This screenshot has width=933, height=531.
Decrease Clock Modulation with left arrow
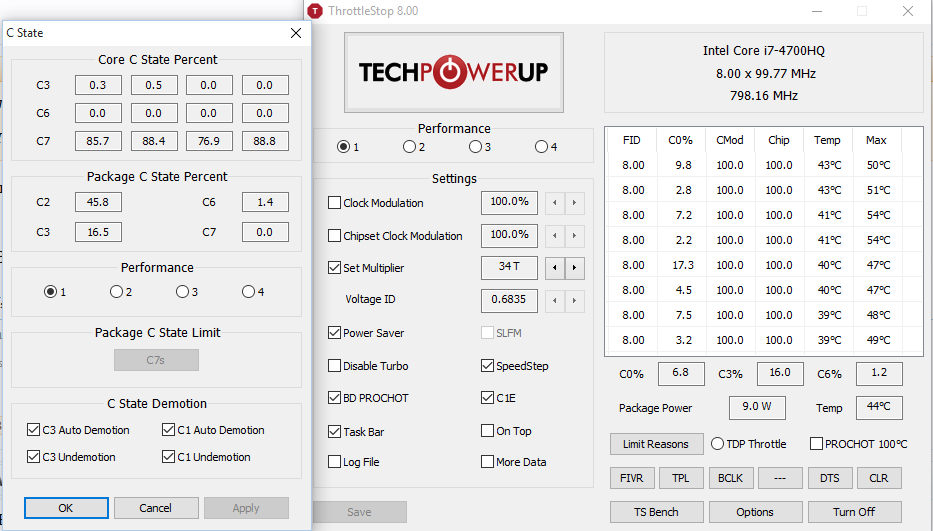[555, 203]
